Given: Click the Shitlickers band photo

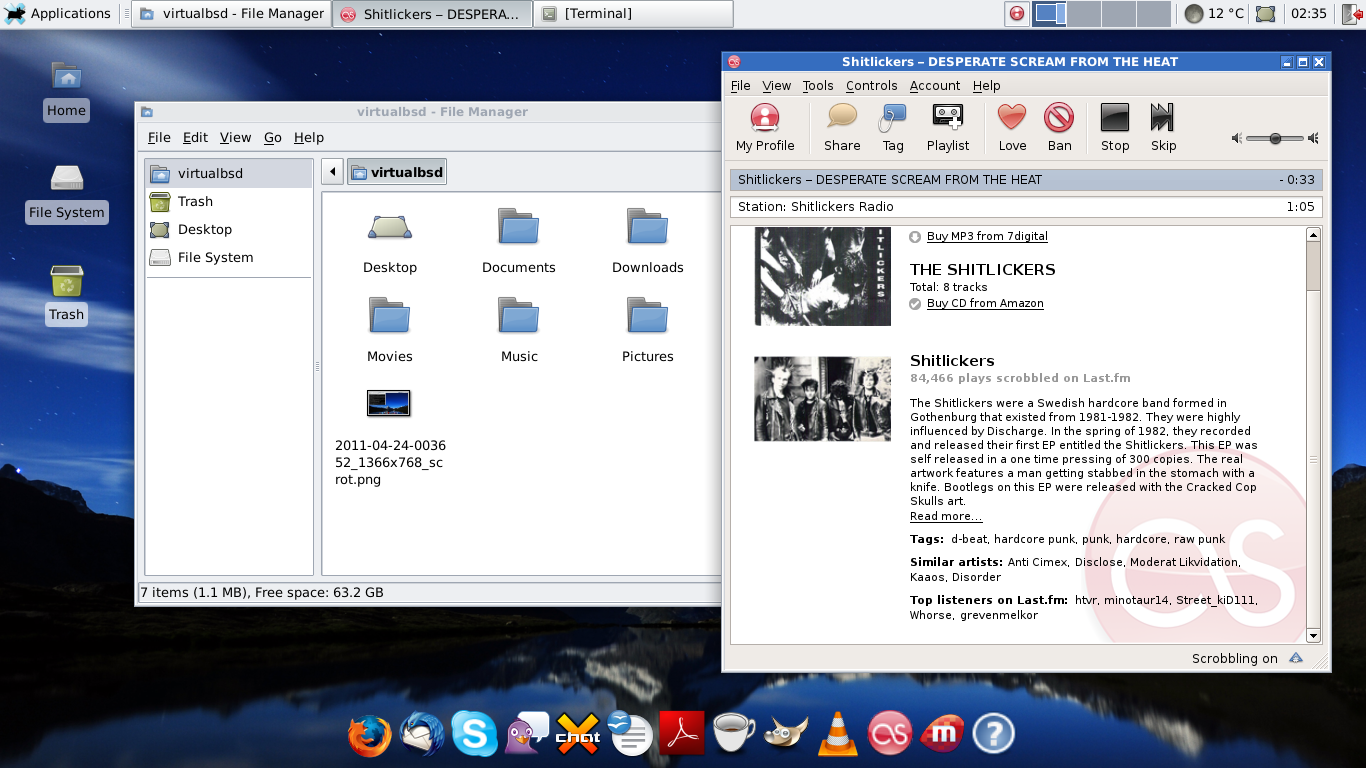Looking at the screenshot, I should click(822, 399).
